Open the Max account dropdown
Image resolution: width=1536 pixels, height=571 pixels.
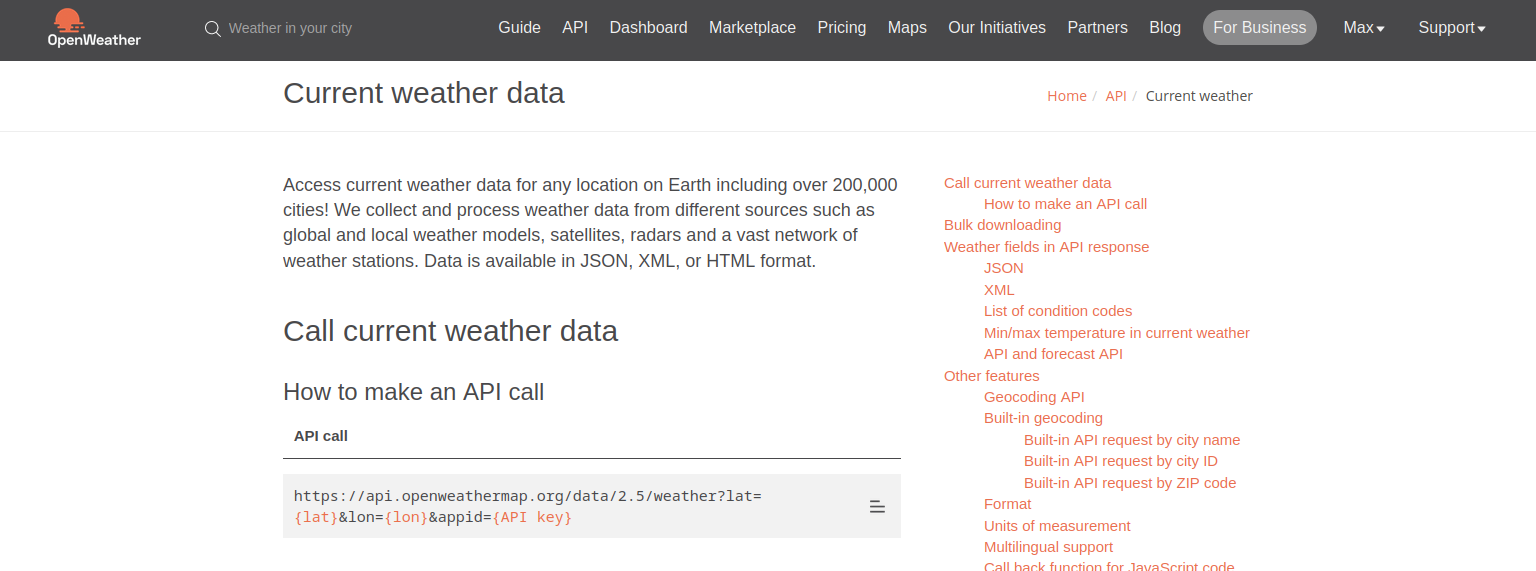pos(1363,28)
